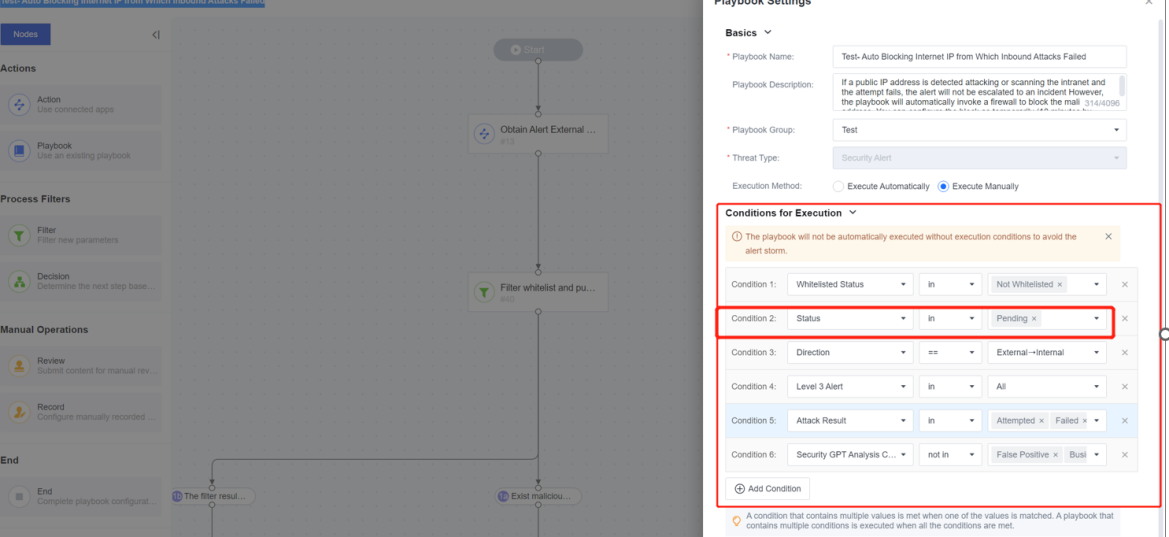1169x537 pixels.
Task: Open the External→Internal value dropdown
Action: [1047, 352]
